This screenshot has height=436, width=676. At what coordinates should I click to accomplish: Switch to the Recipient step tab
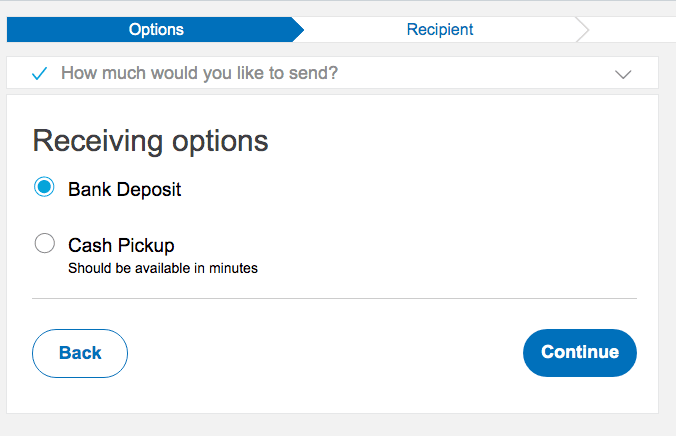(440, 30)
